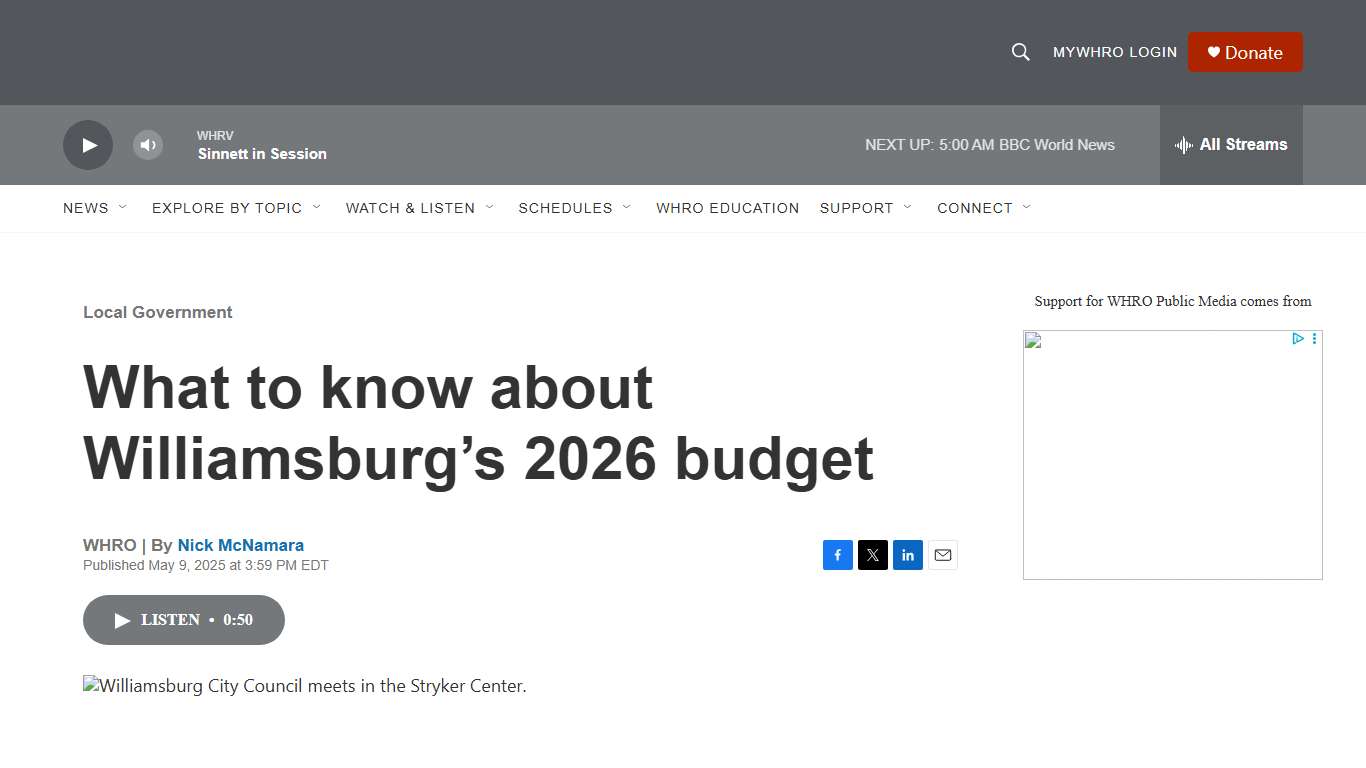Mute the stream audio
The height and width of the screenshot is (768, 1366).
pyautogui.click(x=147, y=145)
